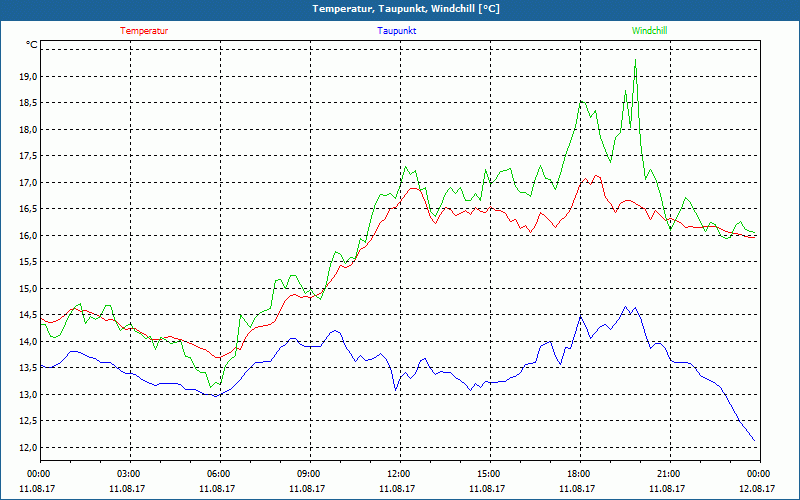800x500 pixels.
Task: Click the 13,5 y-axis value
Action: [28, 368]
